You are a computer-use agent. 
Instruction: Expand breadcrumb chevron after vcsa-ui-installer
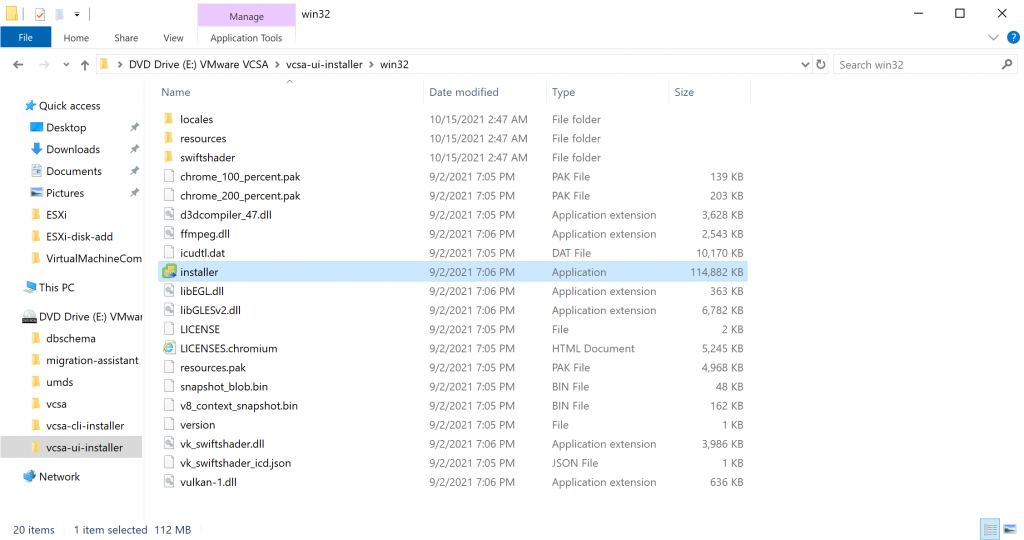click(x=372, y=65)
